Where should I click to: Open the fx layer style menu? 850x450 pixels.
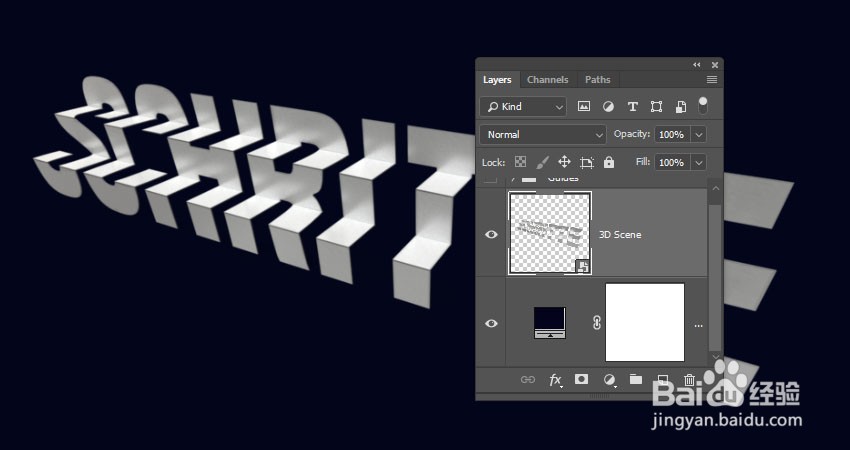(555, 380)
